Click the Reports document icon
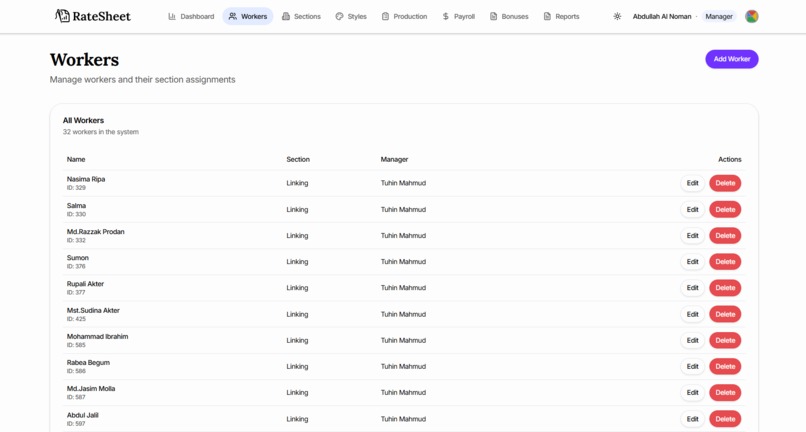806x432 pixels. coord(547,16)
